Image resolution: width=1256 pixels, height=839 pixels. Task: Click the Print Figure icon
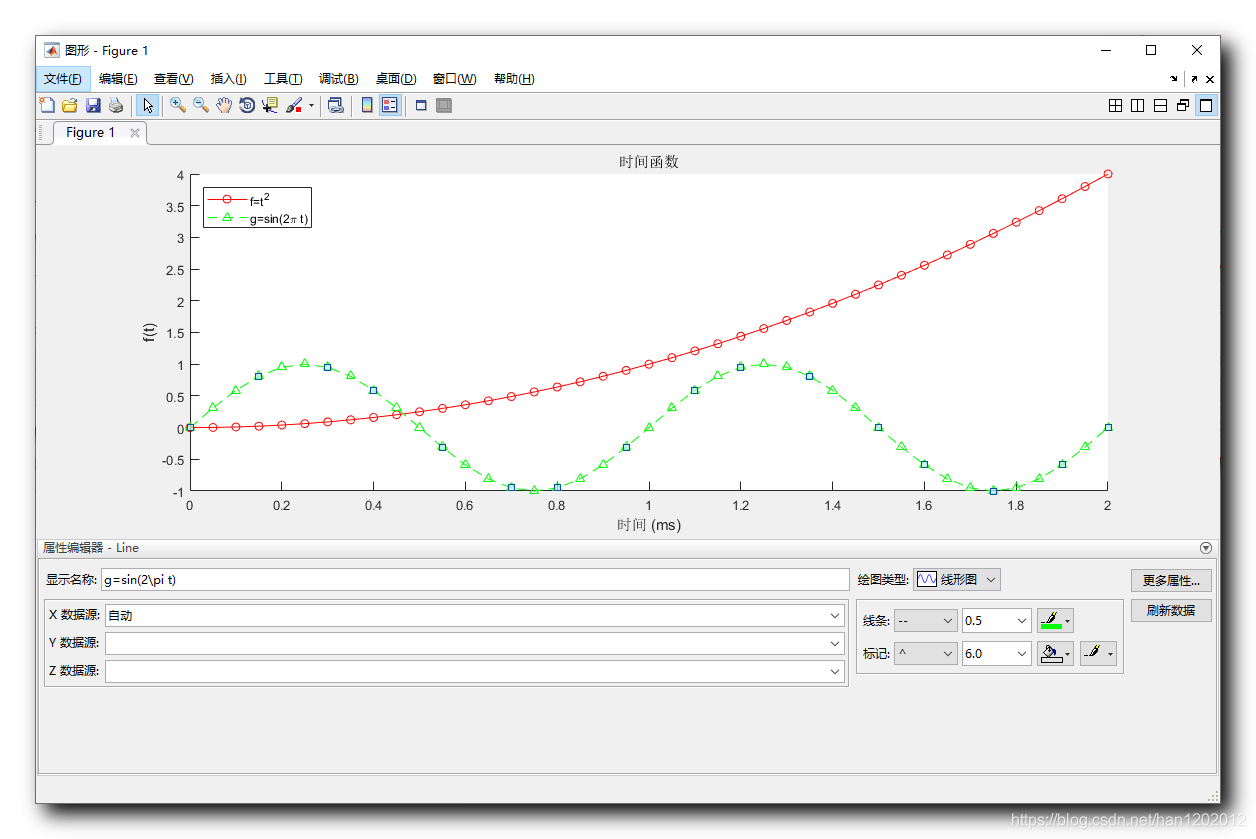[116, 105]
